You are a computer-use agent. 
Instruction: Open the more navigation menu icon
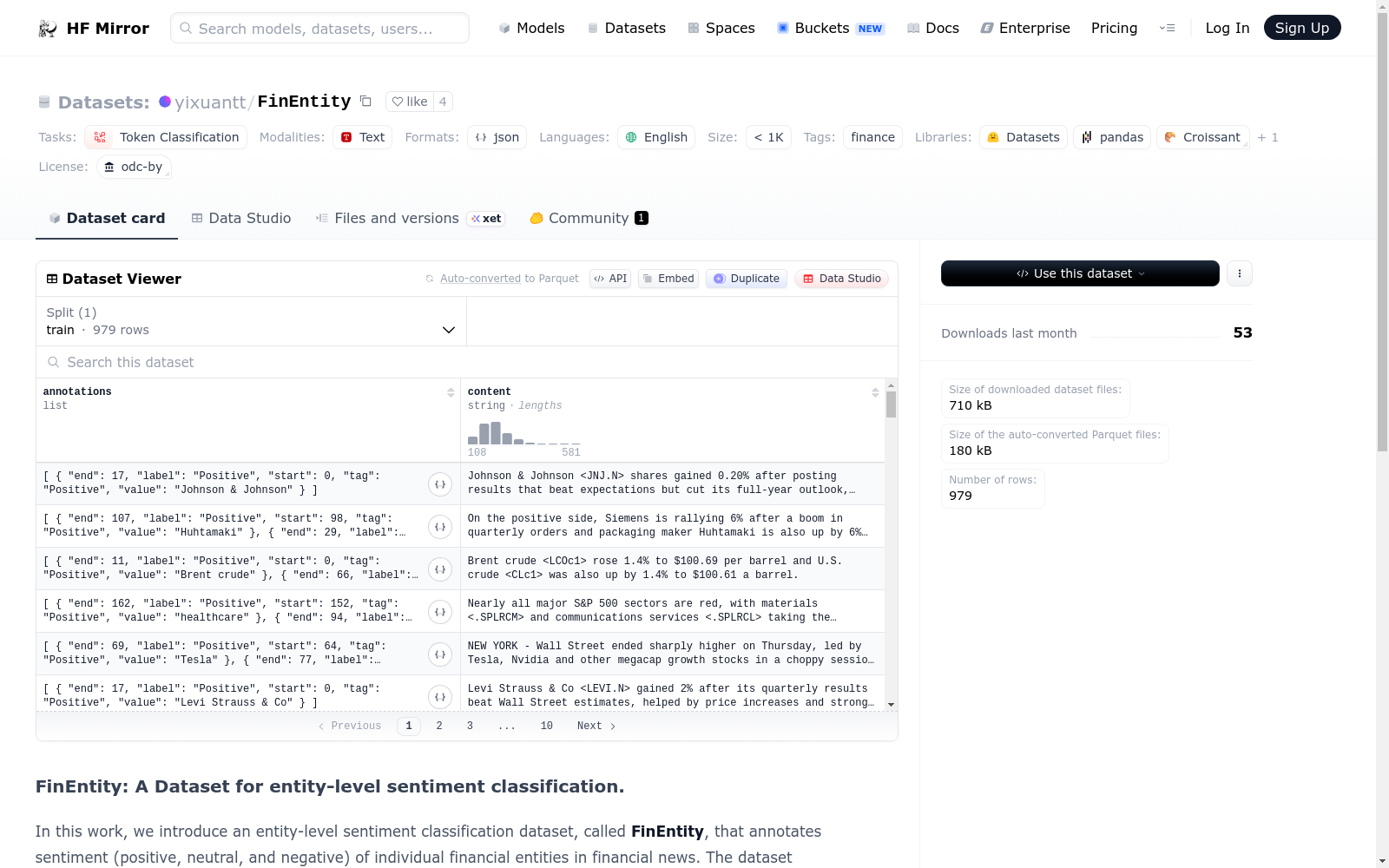1168,28
